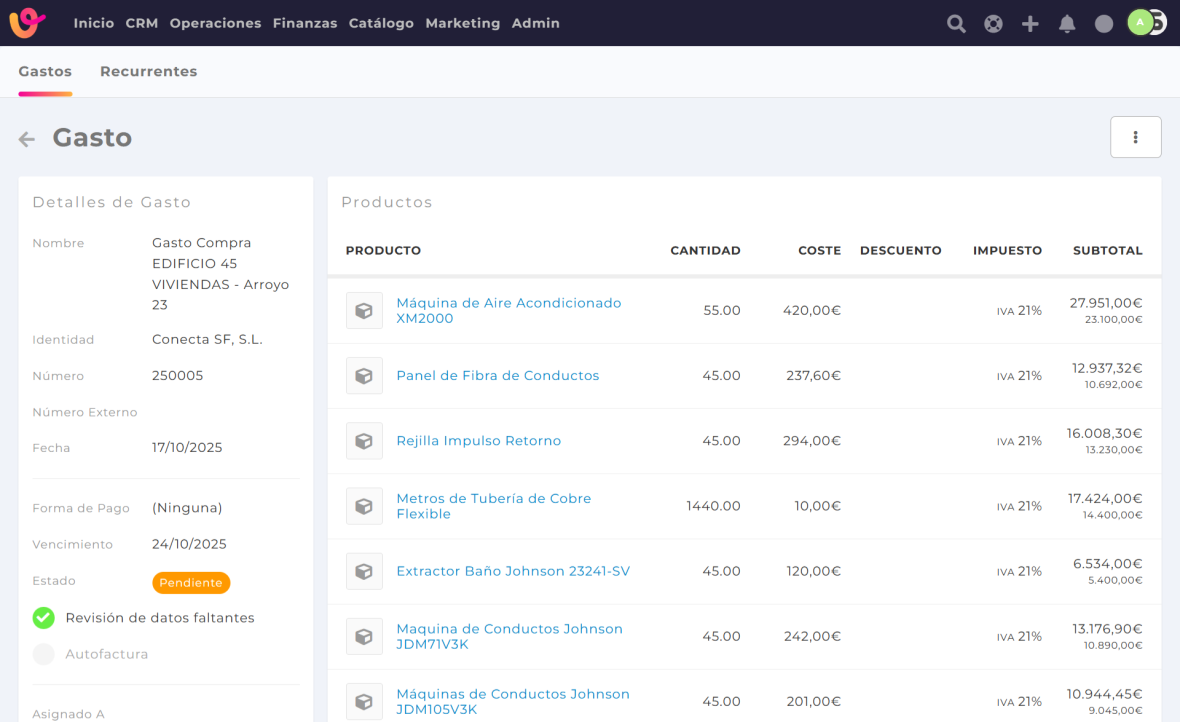
Task: Click the search magnifier icon
Action: pyautogui.click(x=956, y=23)
